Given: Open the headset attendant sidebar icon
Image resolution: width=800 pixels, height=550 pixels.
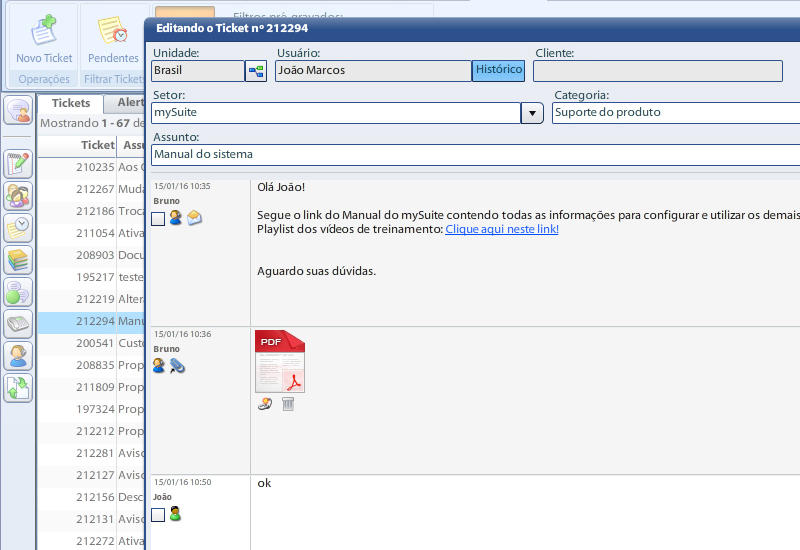Looking at the screenshot, I should pyautogui.click(x=18, y=356).
